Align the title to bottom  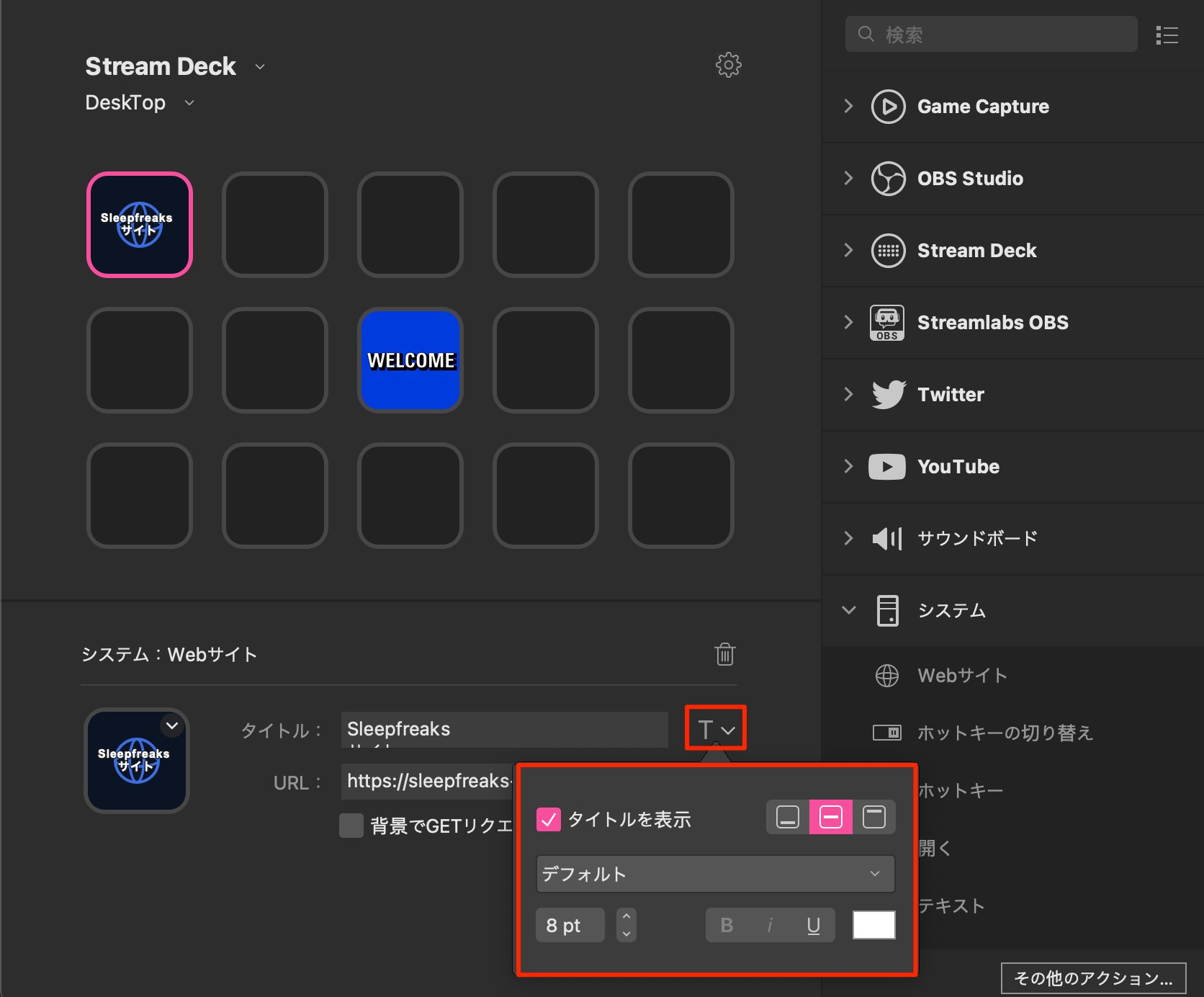pyautogui.click(x=788, y=817)
